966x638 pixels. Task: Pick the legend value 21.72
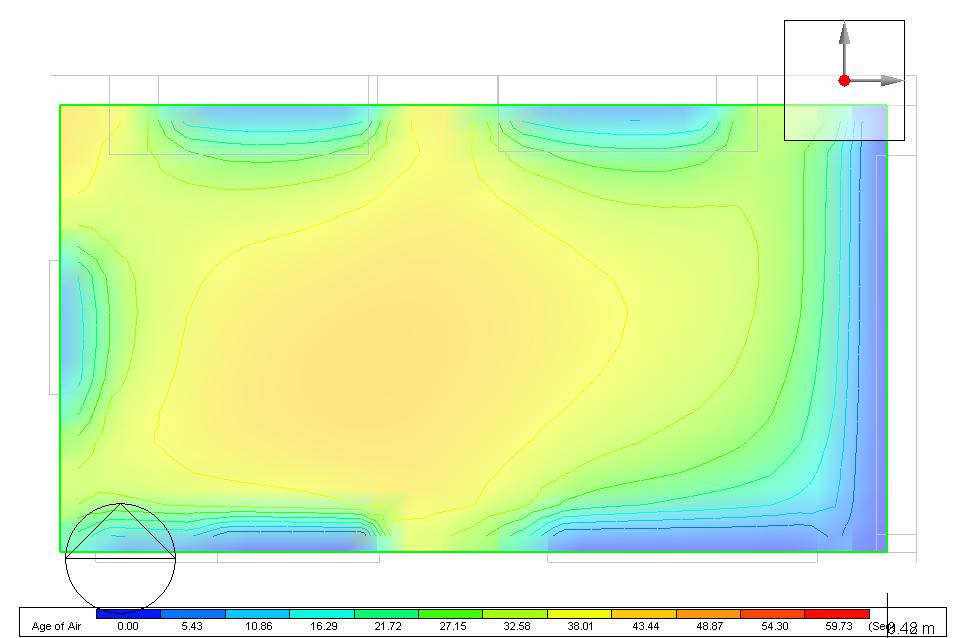388,626
